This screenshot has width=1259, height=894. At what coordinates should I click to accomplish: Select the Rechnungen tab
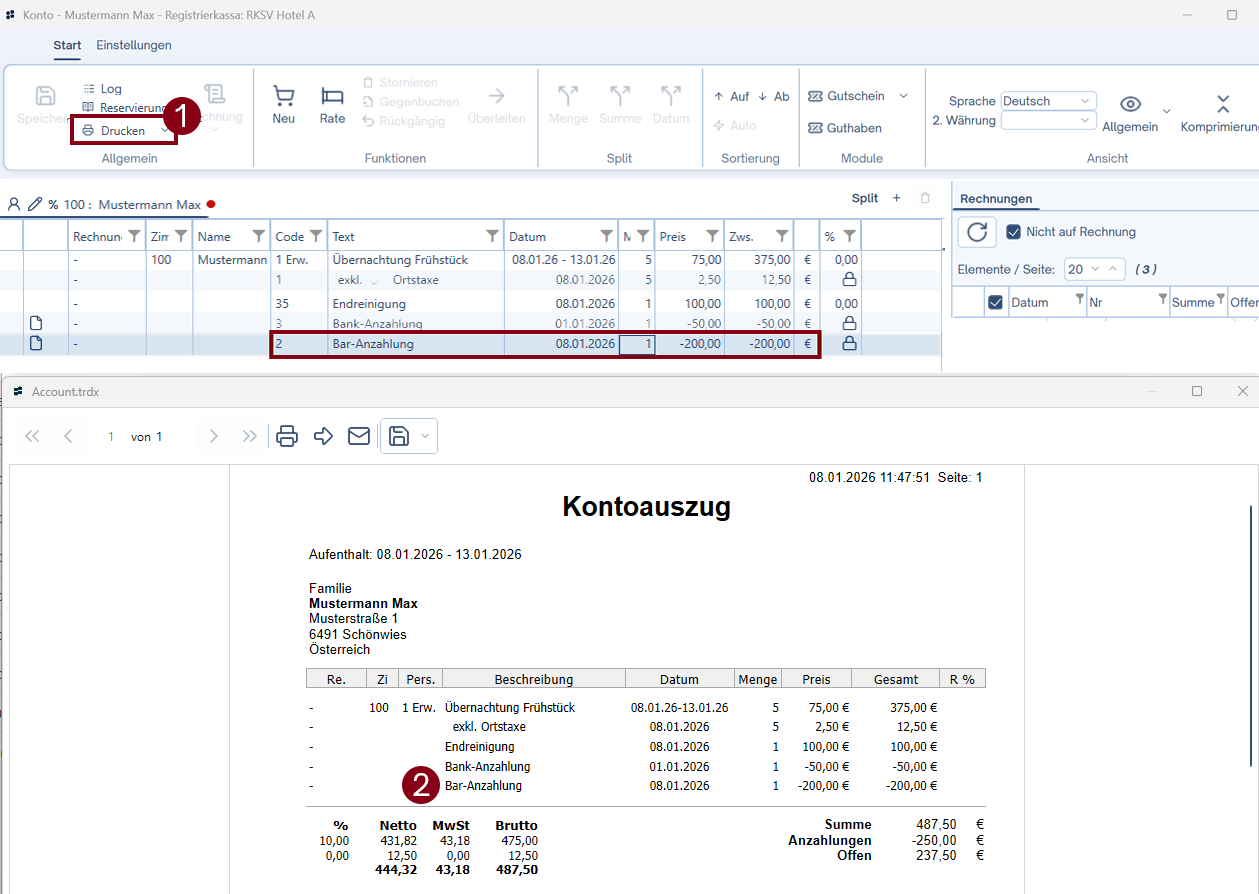pos(996,199)
